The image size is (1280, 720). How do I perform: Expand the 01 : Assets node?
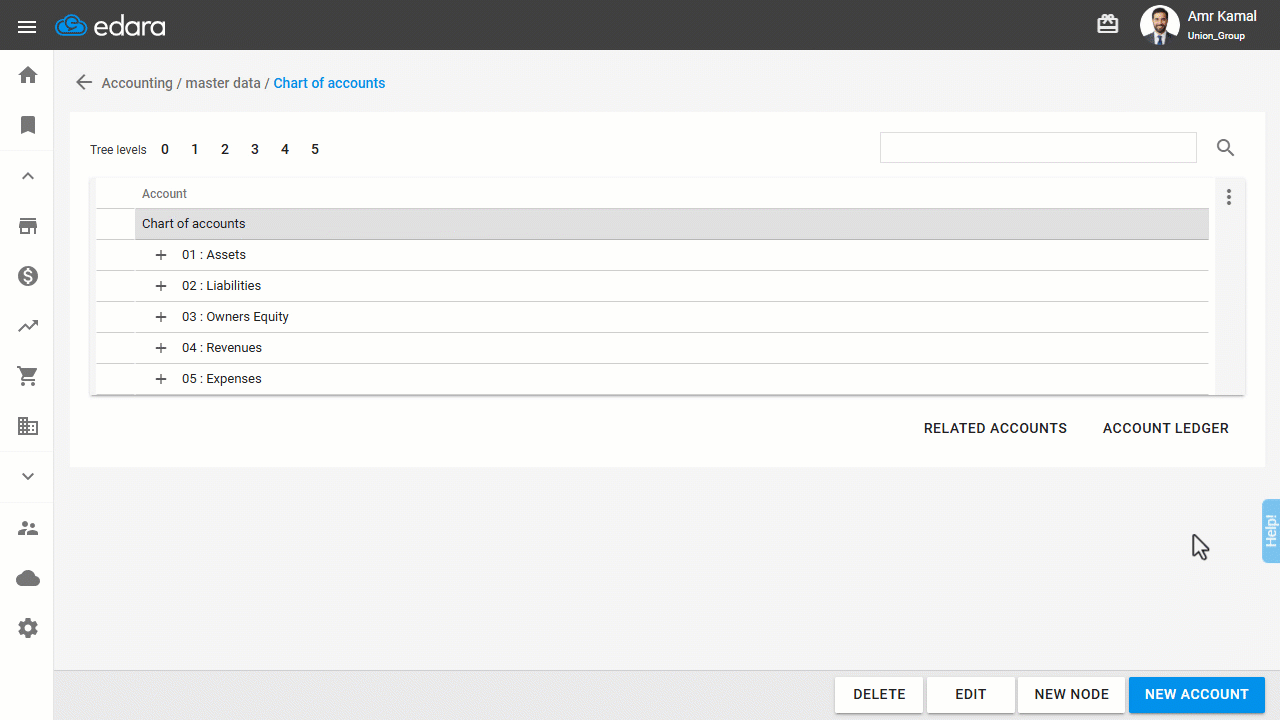[161, 255]
